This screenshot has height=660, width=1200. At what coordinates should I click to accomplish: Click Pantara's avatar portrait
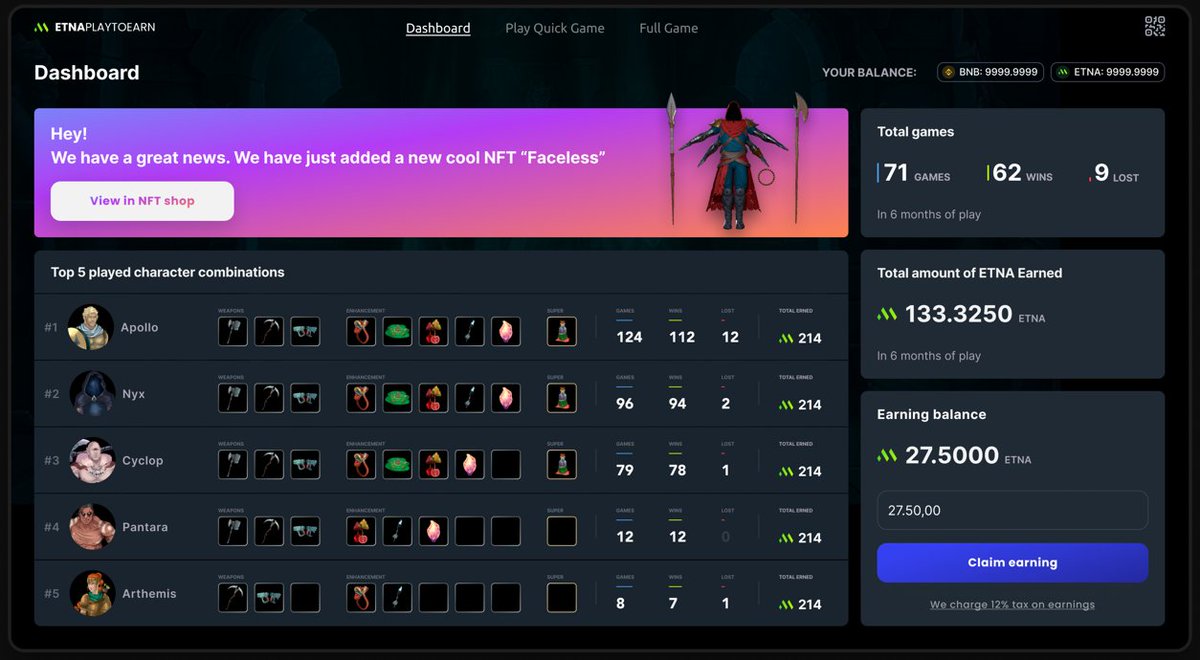click(x=91, y=527)
